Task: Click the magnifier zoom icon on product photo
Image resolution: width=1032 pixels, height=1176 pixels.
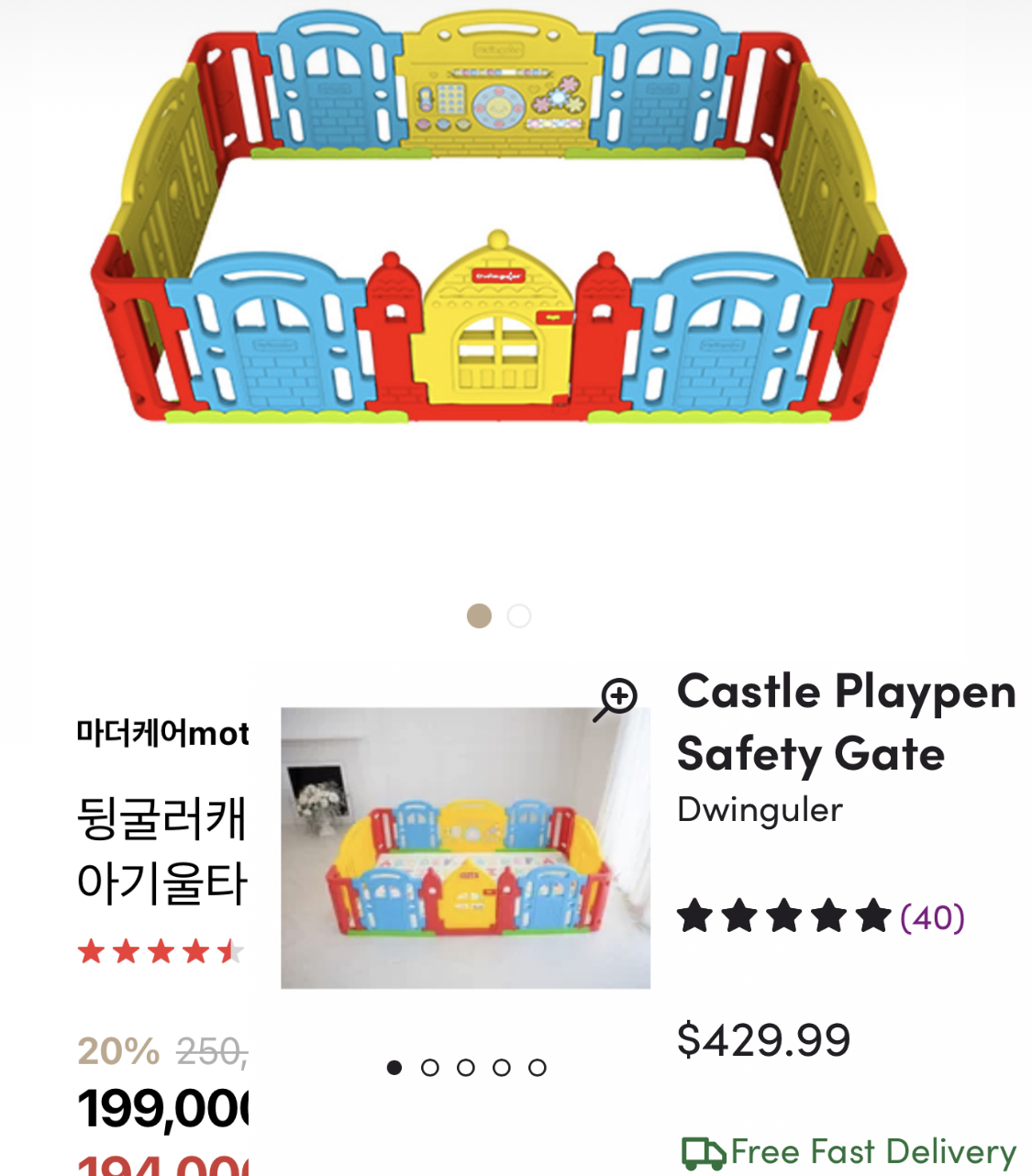Action: (x=615, y=700)
